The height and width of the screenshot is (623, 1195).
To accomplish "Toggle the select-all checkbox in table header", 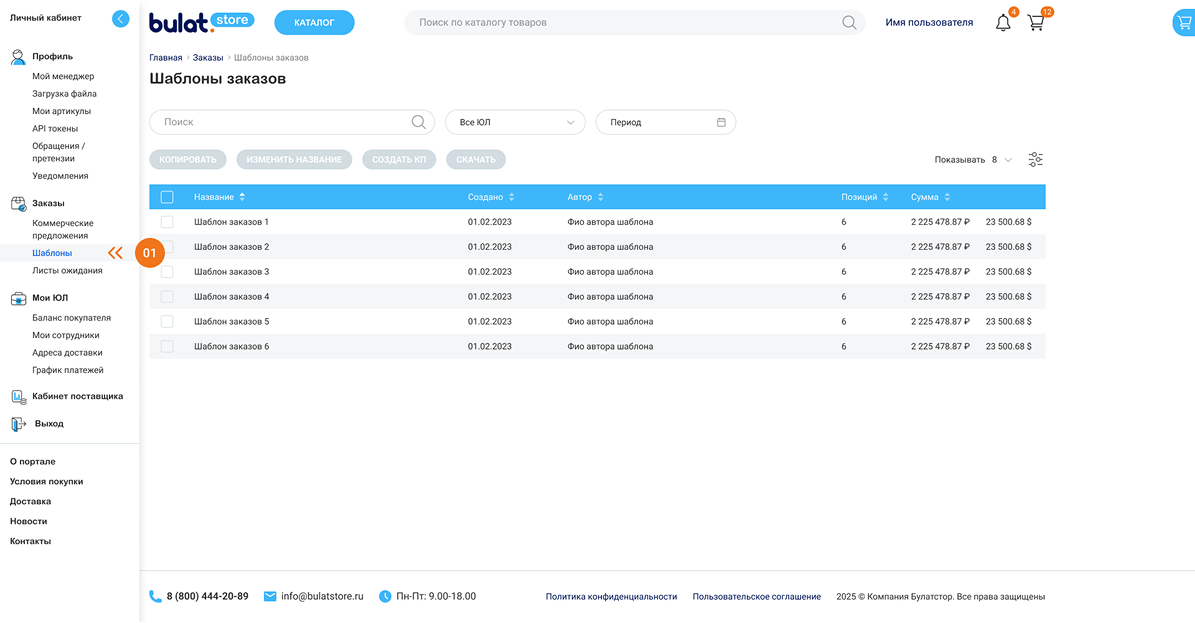I will tap(167, 197).
